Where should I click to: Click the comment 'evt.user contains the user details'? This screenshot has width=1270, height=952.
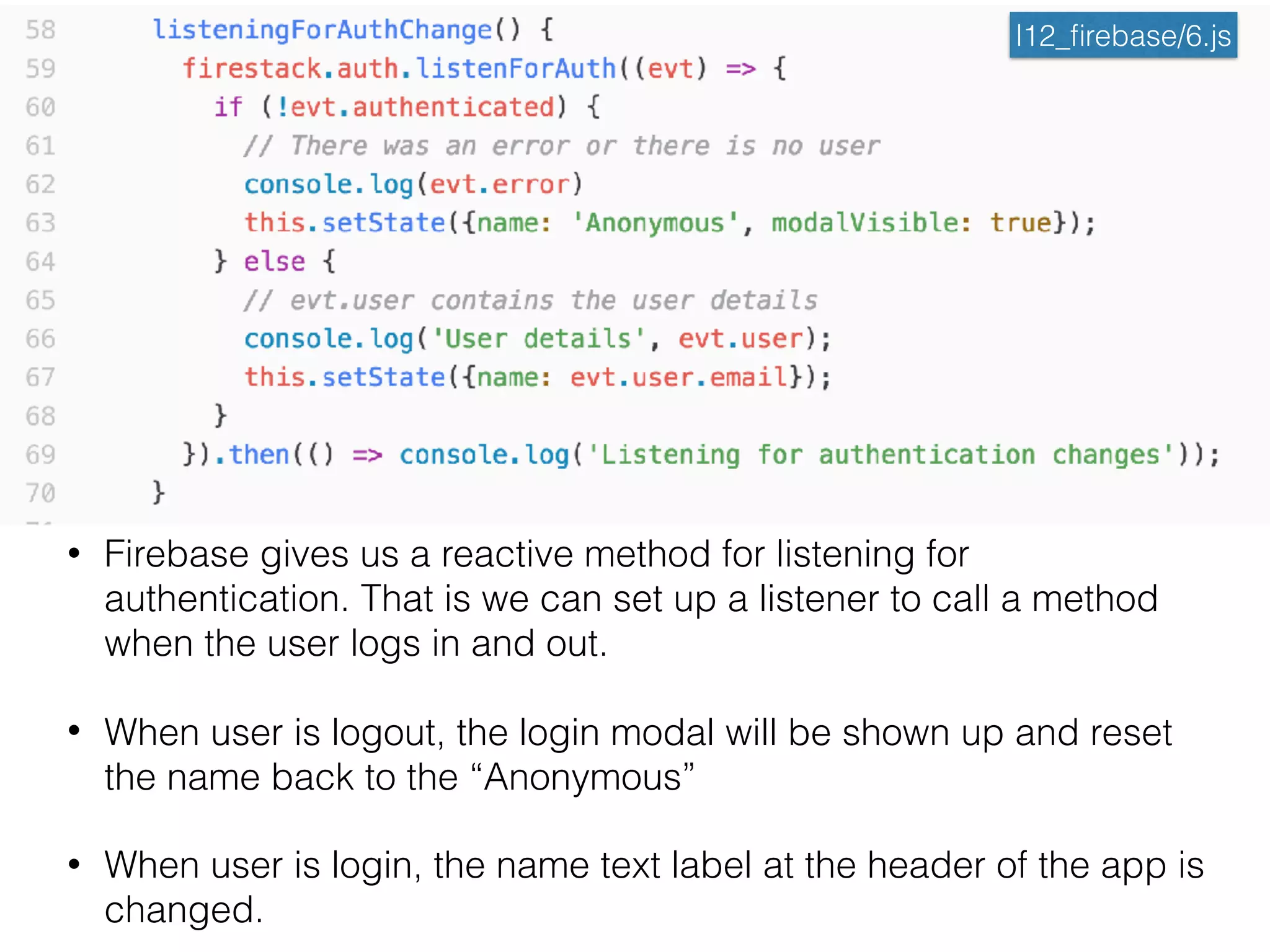530,301
